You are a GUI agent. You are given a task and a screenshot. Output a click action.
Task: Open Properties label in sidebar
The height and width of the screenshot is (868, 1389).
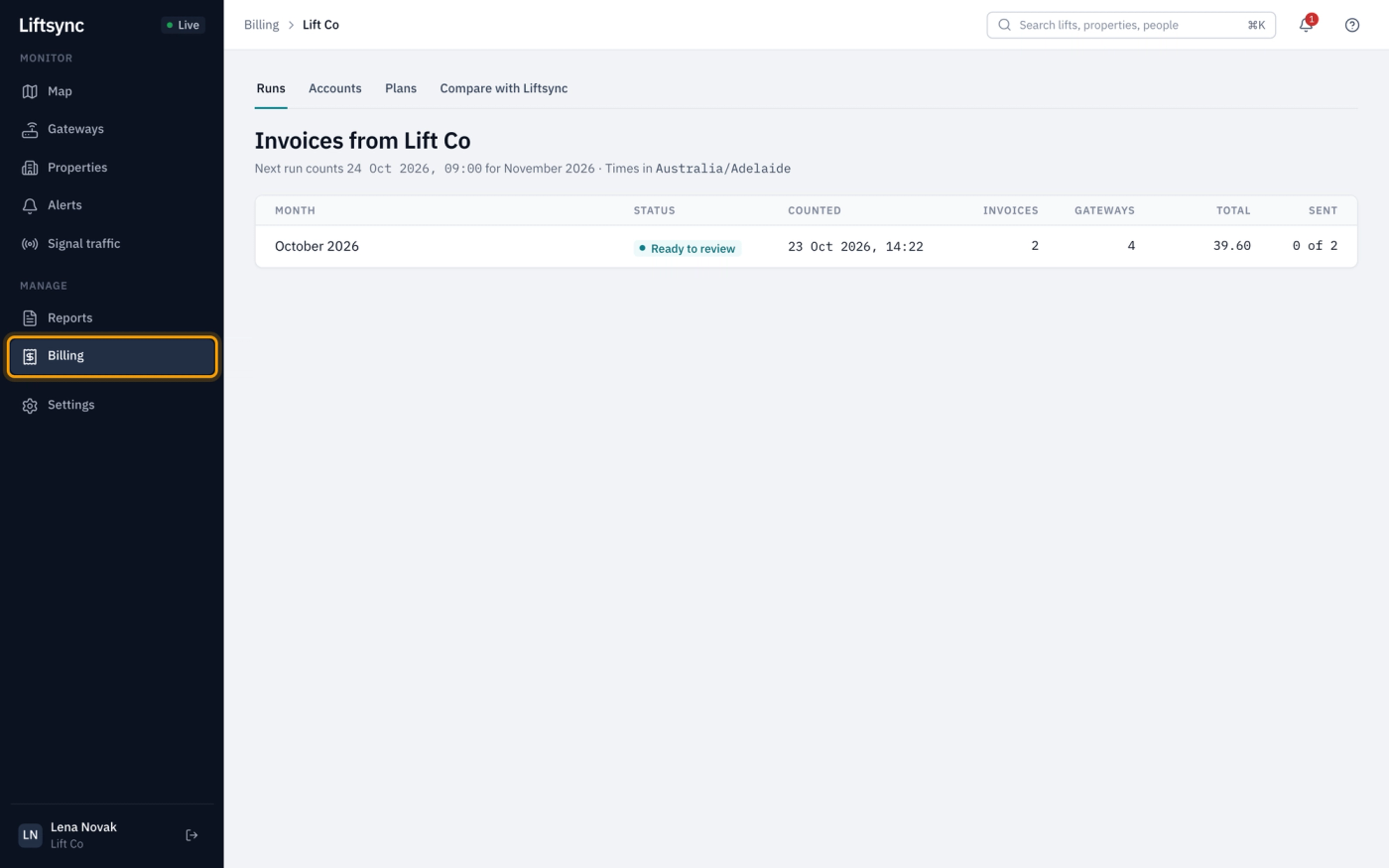tap(77, 168)
